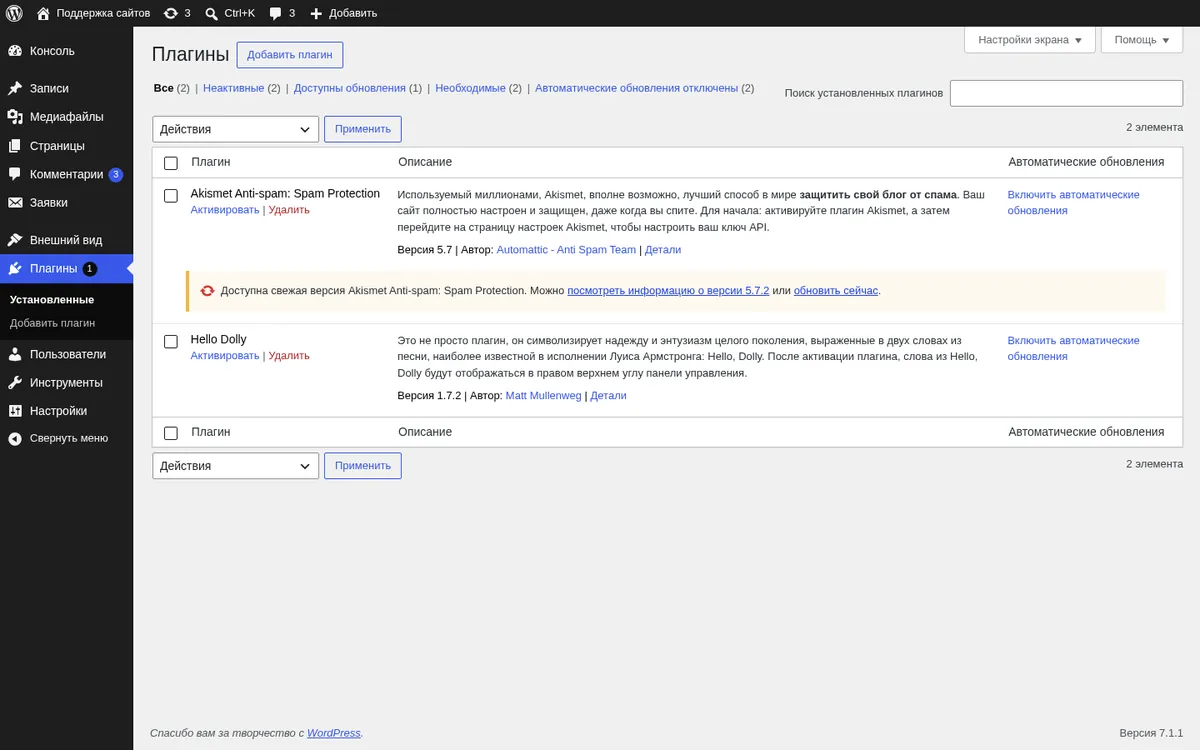Open Детали link for Akismet
1200x750 pixels.
point(663,250)
